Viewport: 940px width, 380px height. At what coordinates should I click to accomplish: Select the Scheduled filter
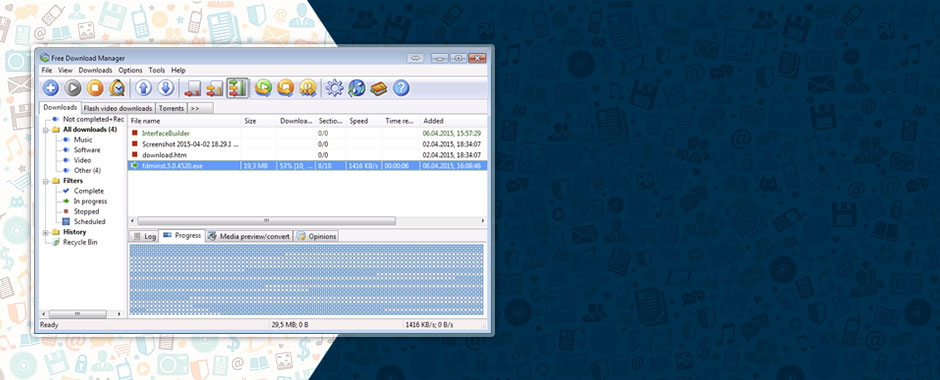pos(89,222)
